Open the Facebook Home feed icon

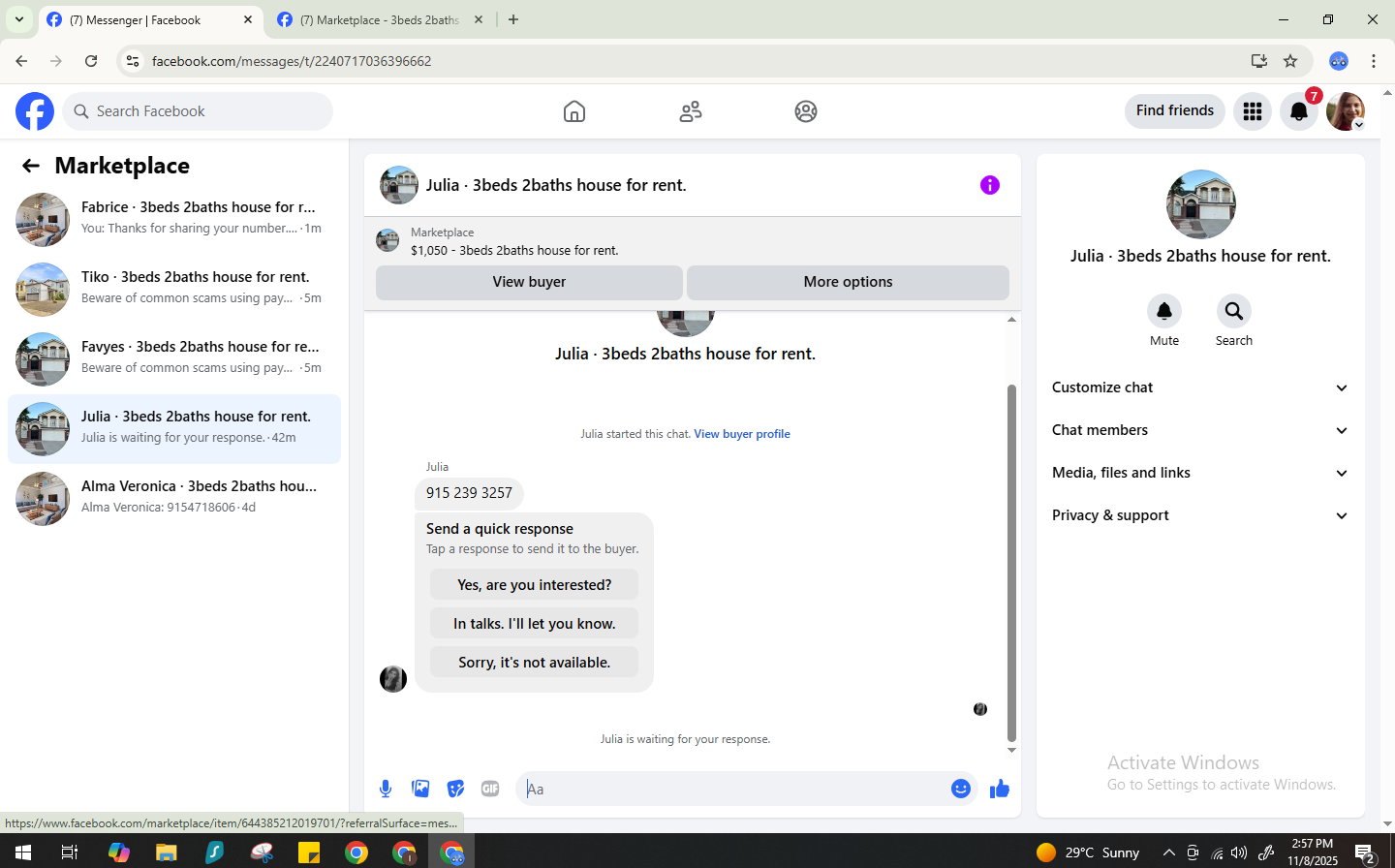click(574, 111)
